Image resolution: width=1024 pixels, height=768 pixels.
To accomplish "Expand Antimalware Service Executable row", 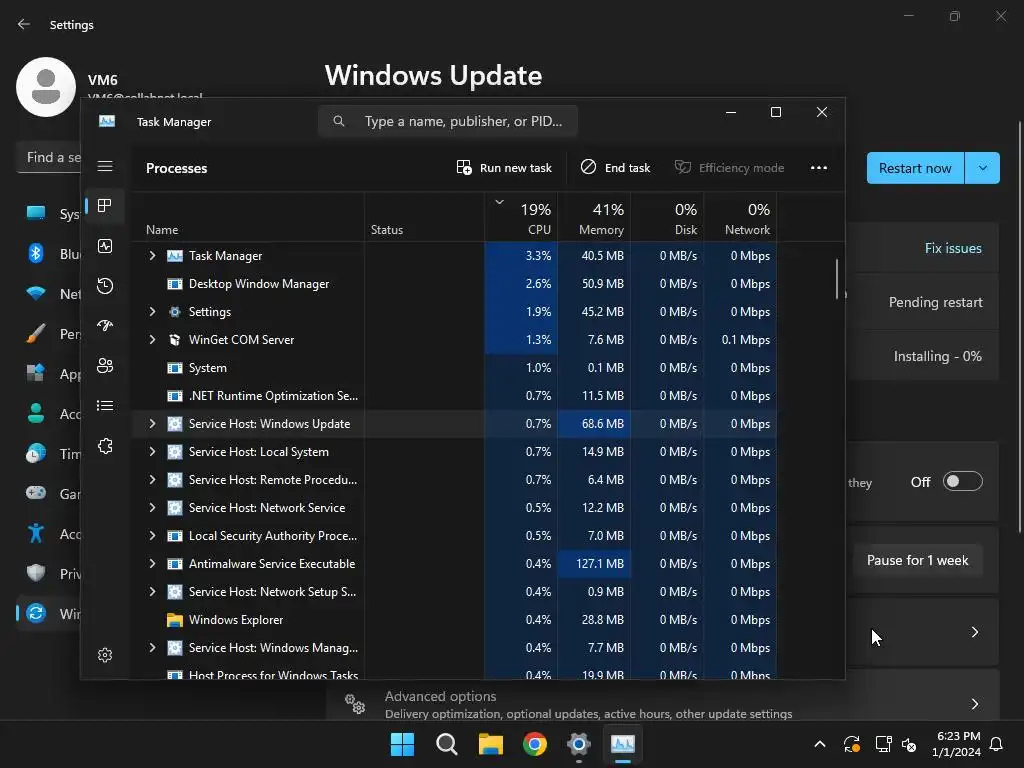I will click(x=152, y=564).
